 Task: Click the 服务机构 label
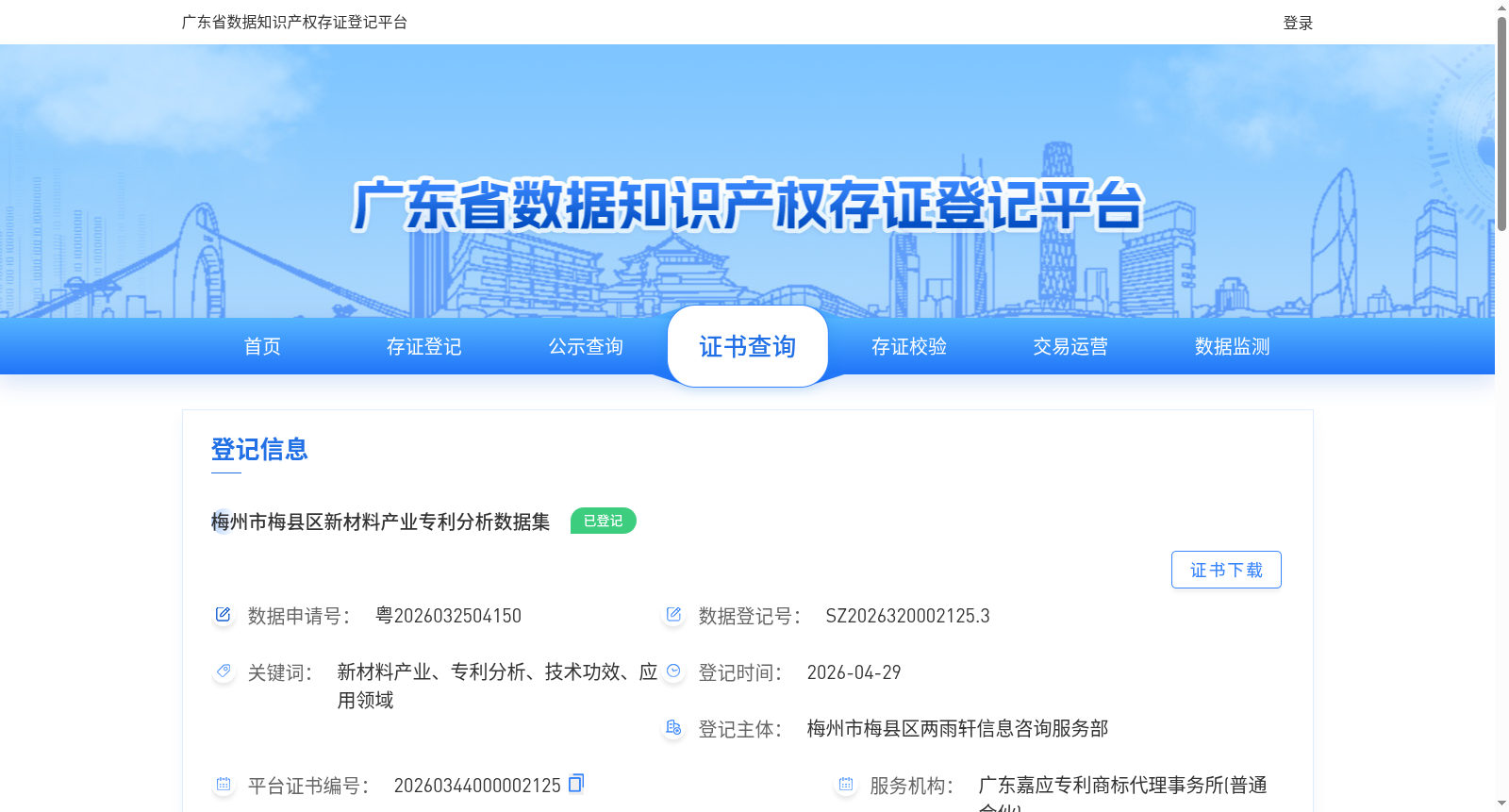tap(912, 786)
